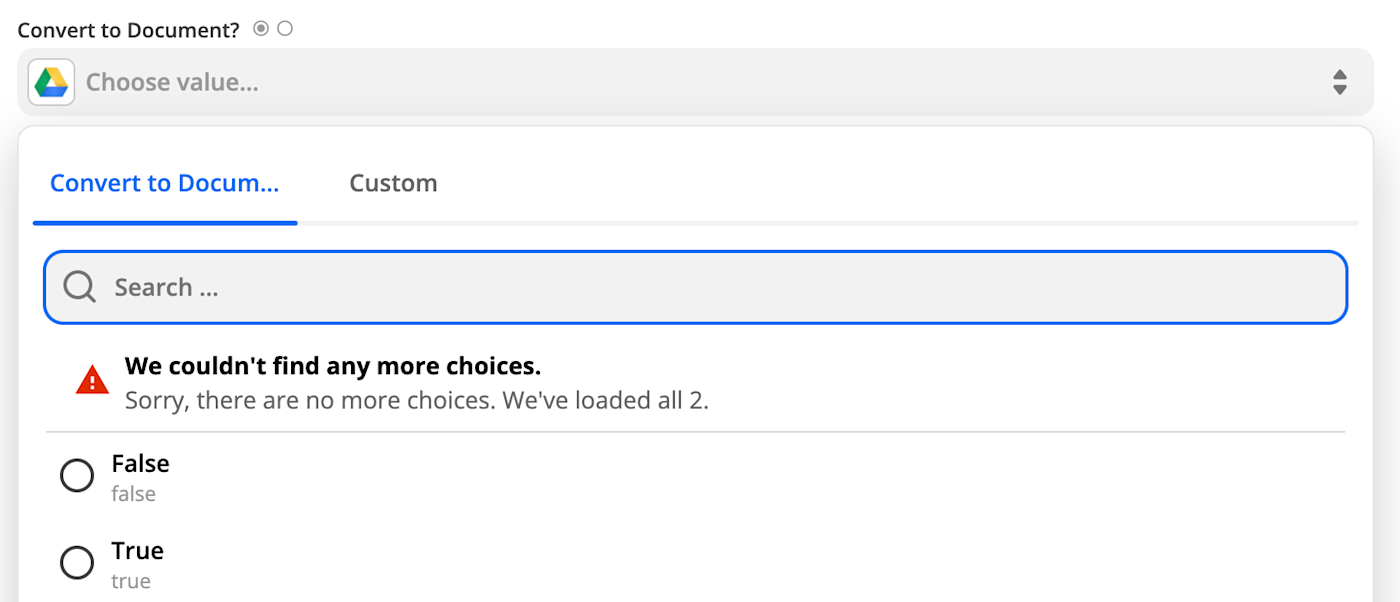Screen dimensions: 1400x602
Task: Click the Google Drive app icon
Action: click(51, 82)
